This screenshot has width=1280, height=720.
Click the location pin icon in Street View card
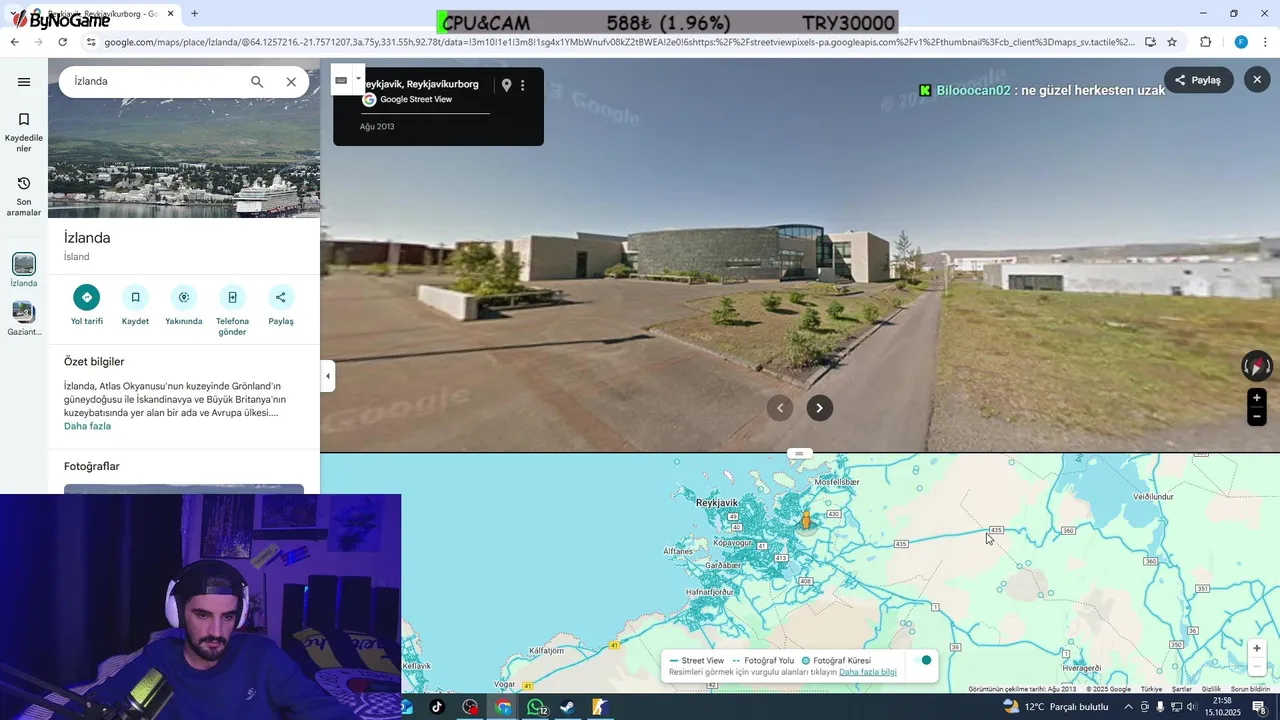pos(506,86)
